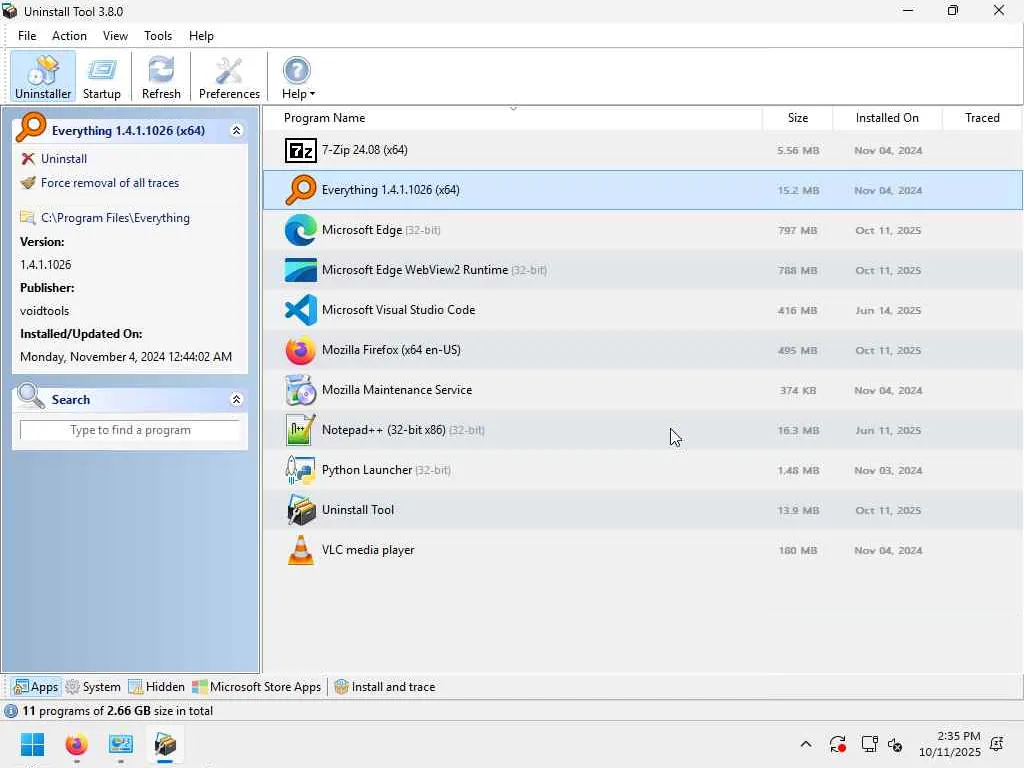Select the Python Launcher icon
The image size is (1024, 768).
pyautogui.click(x=300, y=470)
